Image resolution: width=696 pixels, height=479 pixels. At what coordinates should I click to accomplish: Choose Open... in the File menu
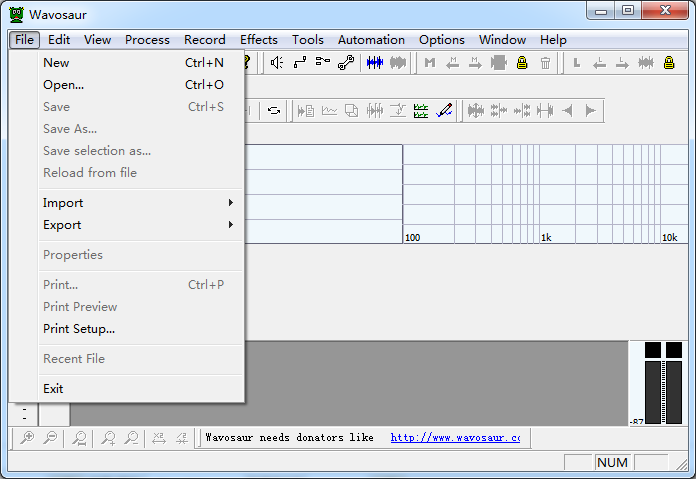[63, 85]
